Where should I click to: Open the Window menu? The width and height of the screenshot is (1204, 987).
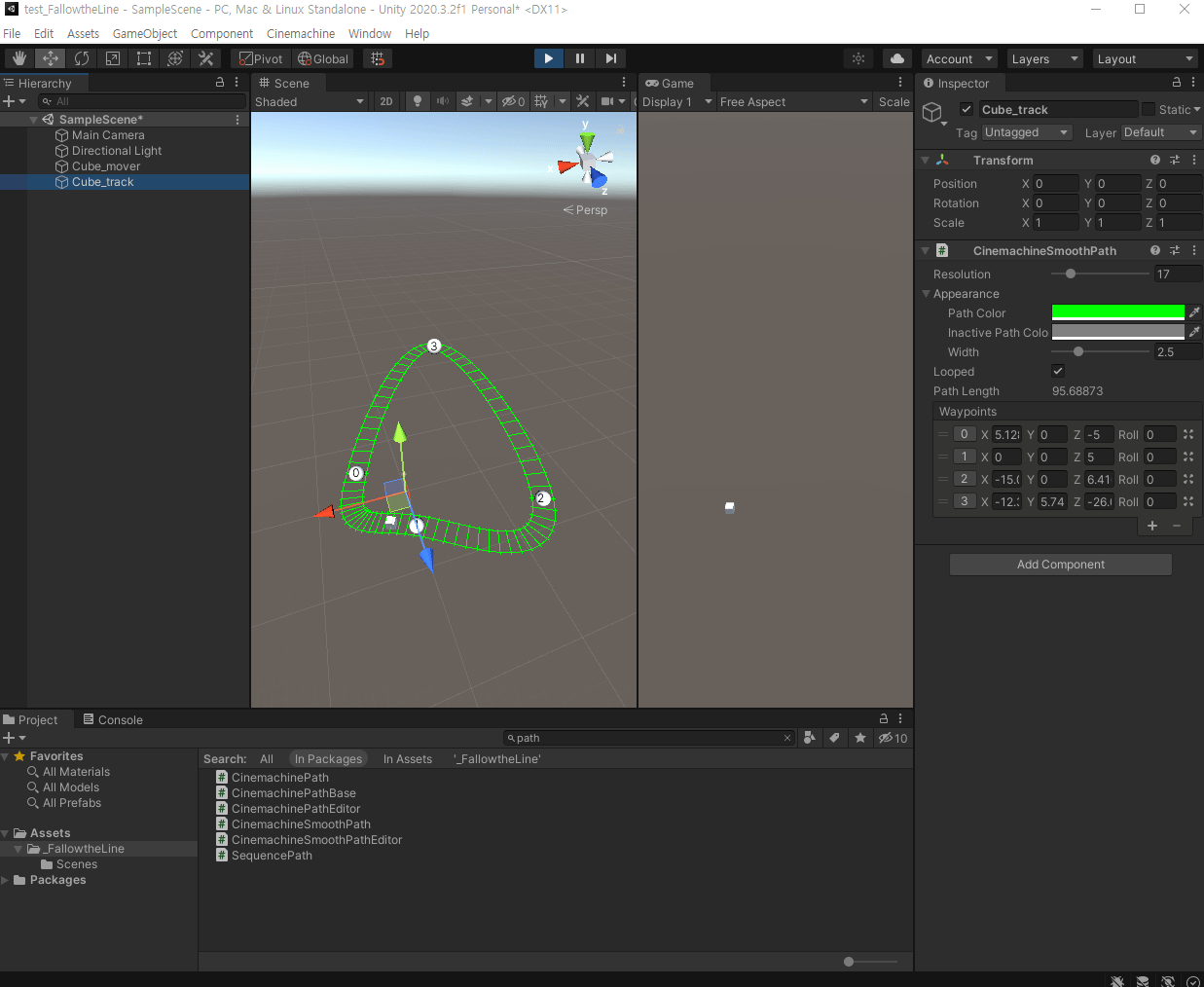tap(370, 33)
